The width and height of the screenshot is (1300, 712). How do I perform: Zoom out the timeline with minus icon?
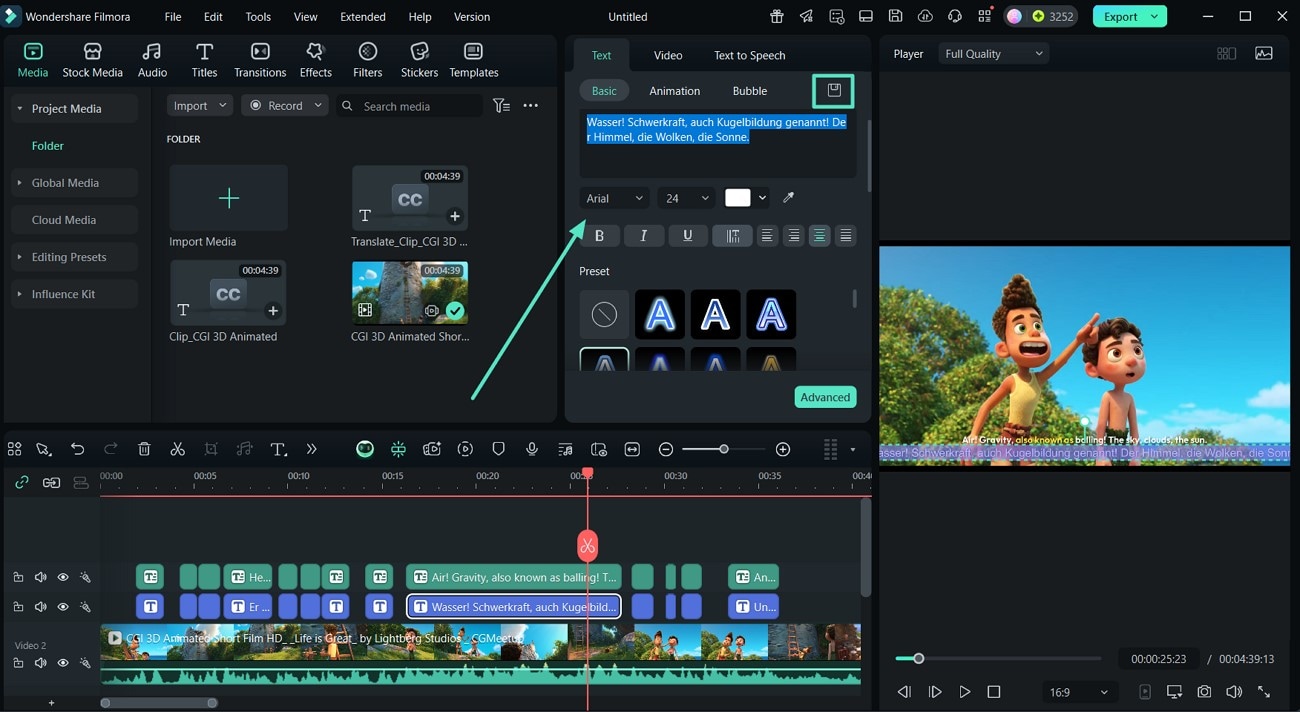pyautogui.click(x=666, y=450)
